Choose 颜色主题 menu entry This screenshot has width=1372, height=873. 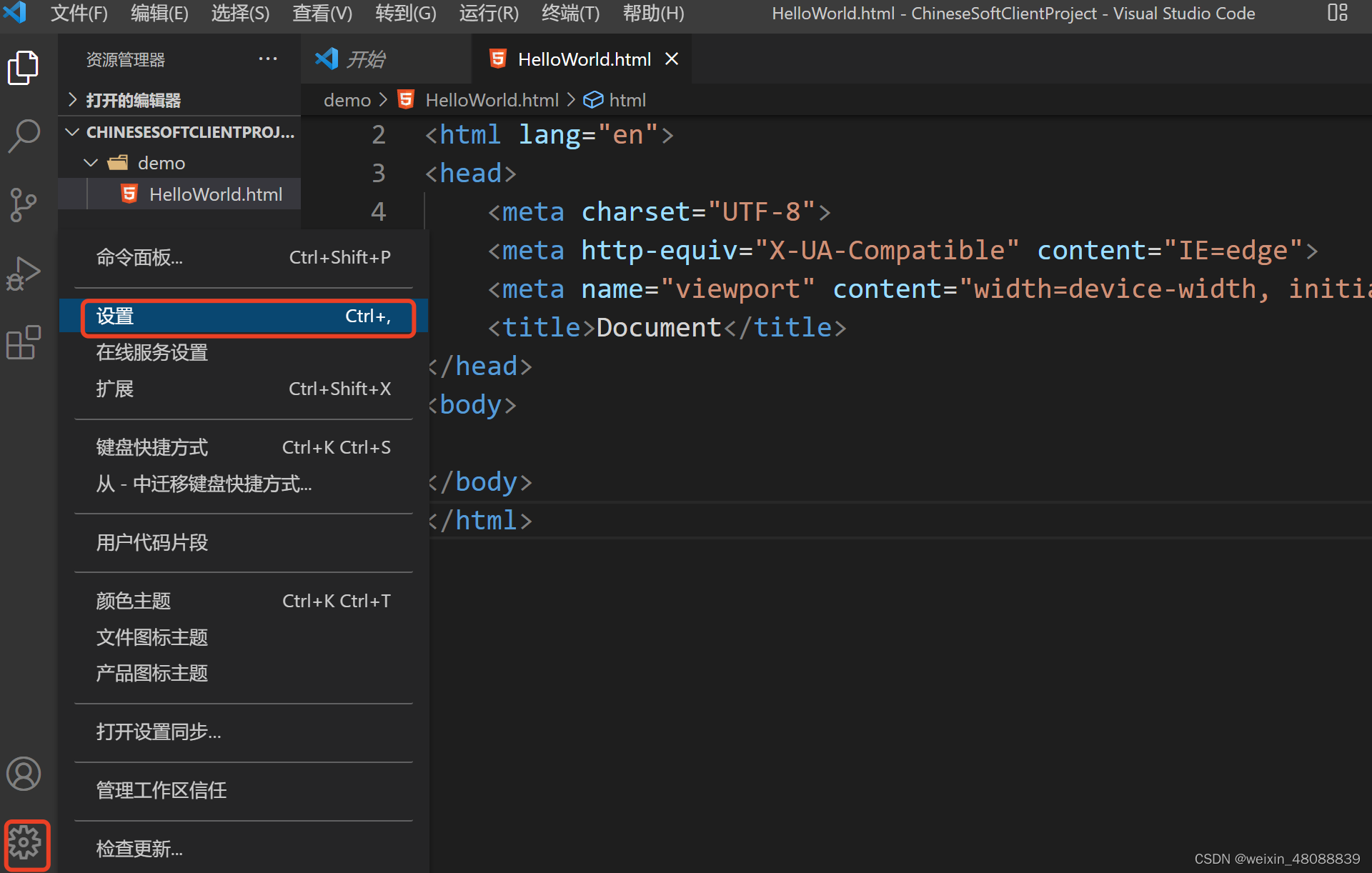coord(244,601)
